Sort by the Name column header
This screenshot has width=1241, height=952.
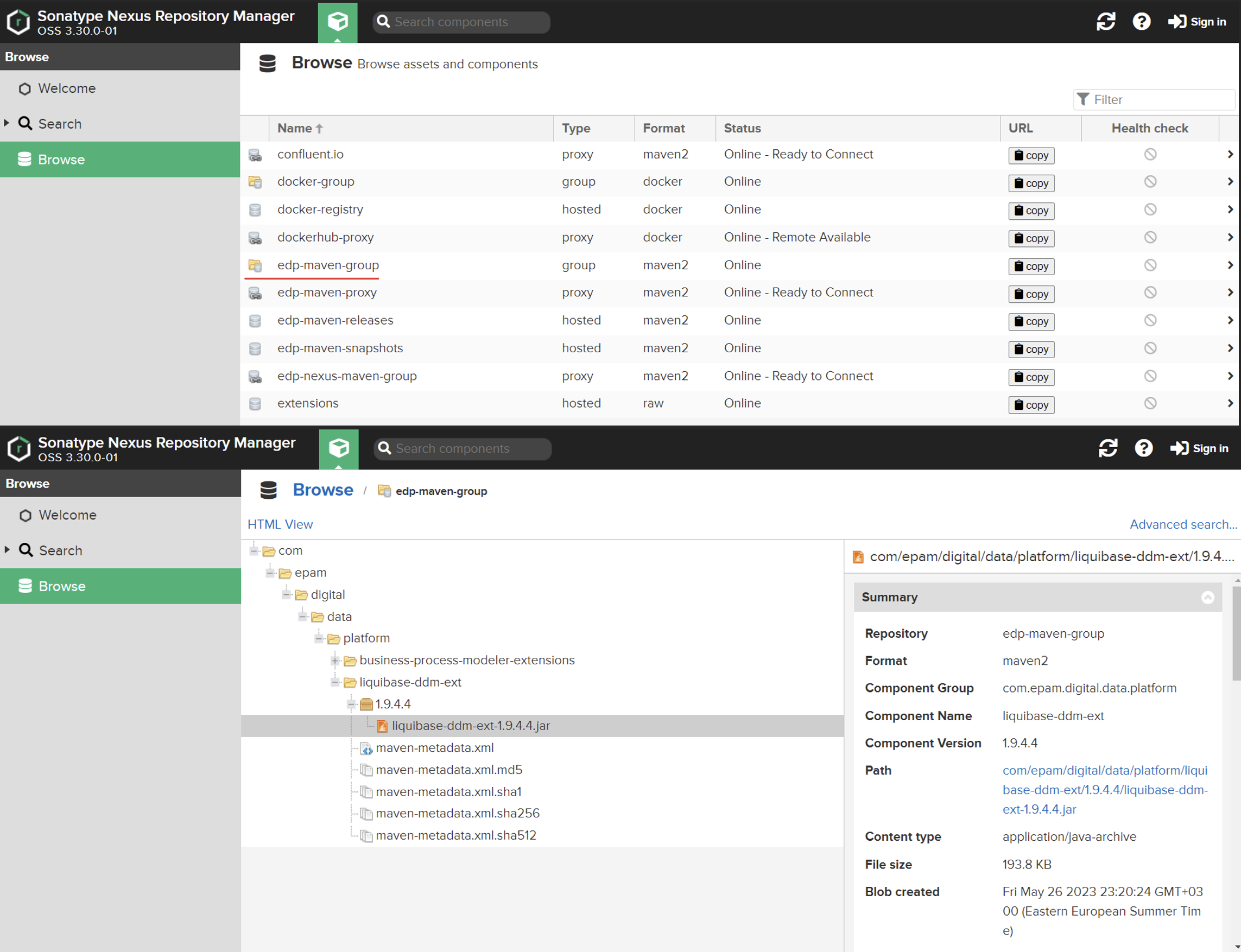click(411, 129)
